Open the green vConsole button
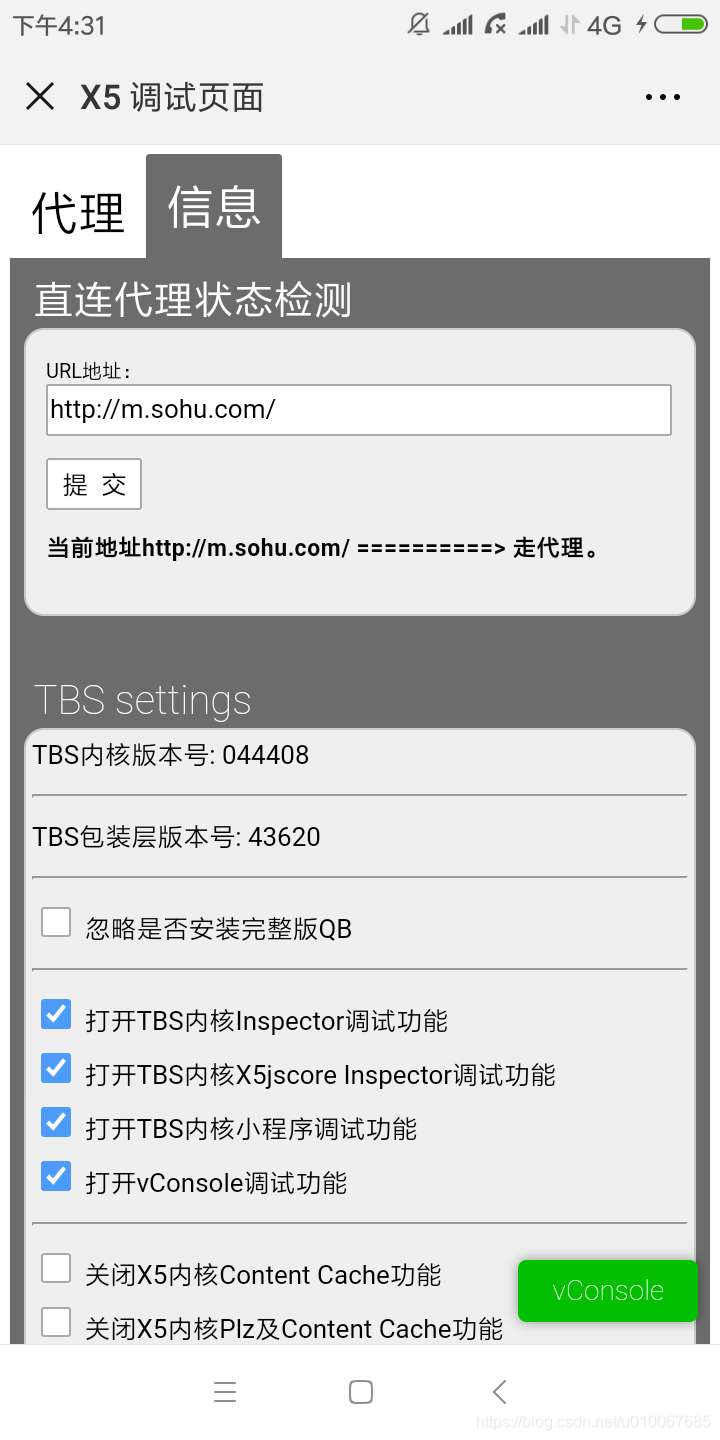Image resolution: width=720 pixels, height=1440 pixels. click(607, 1291)
